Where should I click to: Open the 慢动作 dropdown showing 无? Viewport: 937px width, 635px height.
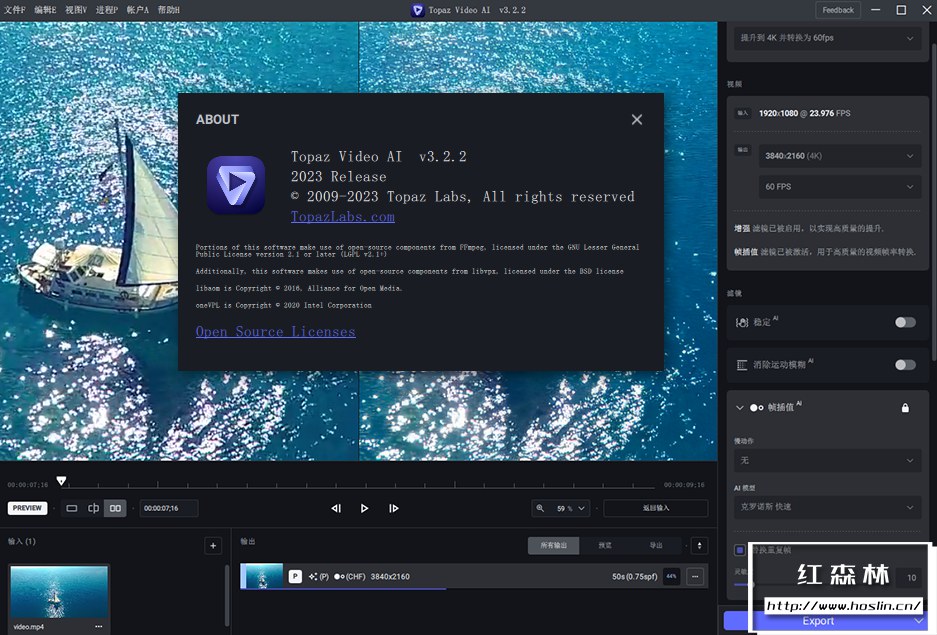827,461
